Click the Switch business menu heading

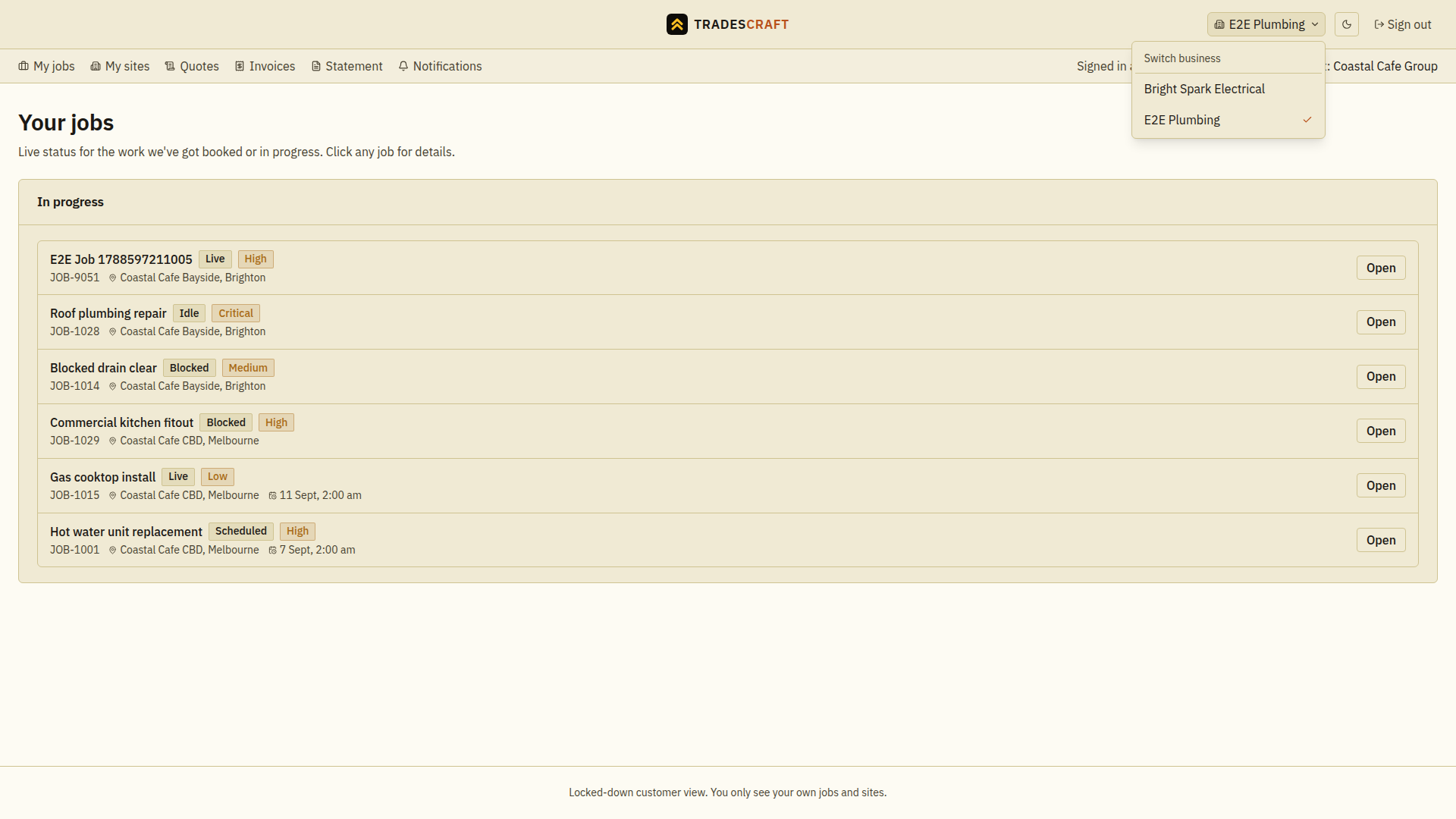(1182, 58)
